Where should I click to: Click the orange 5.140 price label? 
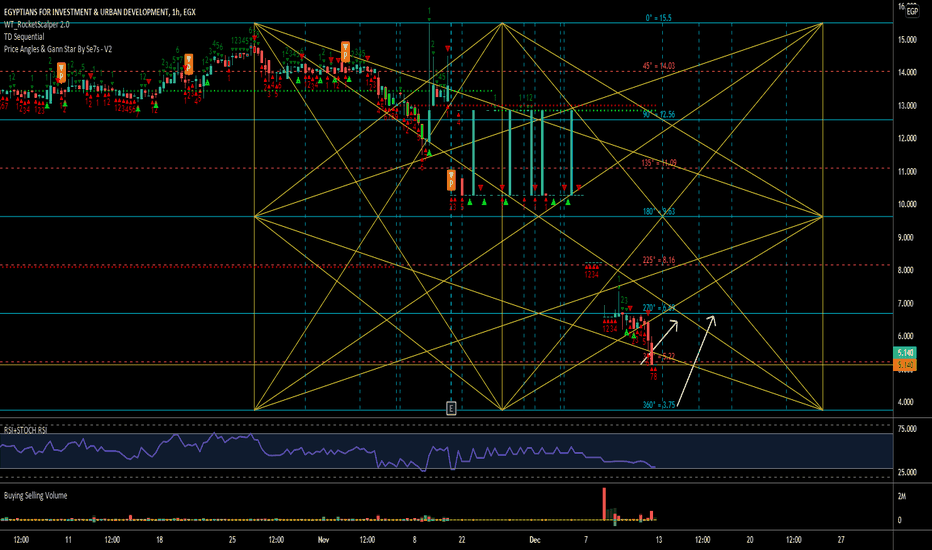(x=905, y=364)
